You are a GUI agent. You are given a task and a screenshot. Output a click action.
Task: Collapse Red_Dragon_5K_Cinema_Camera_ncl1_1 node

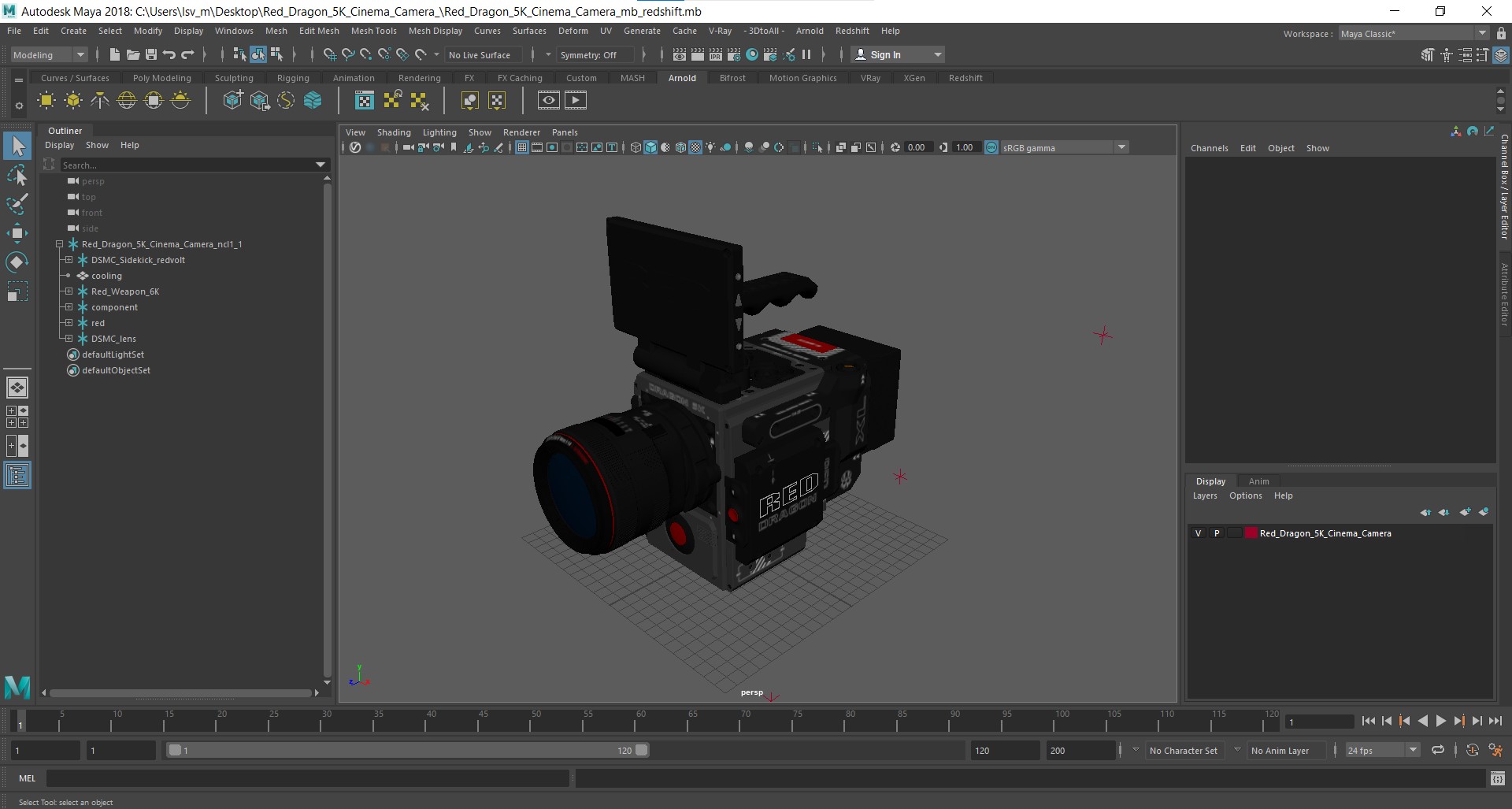point(59,244)
